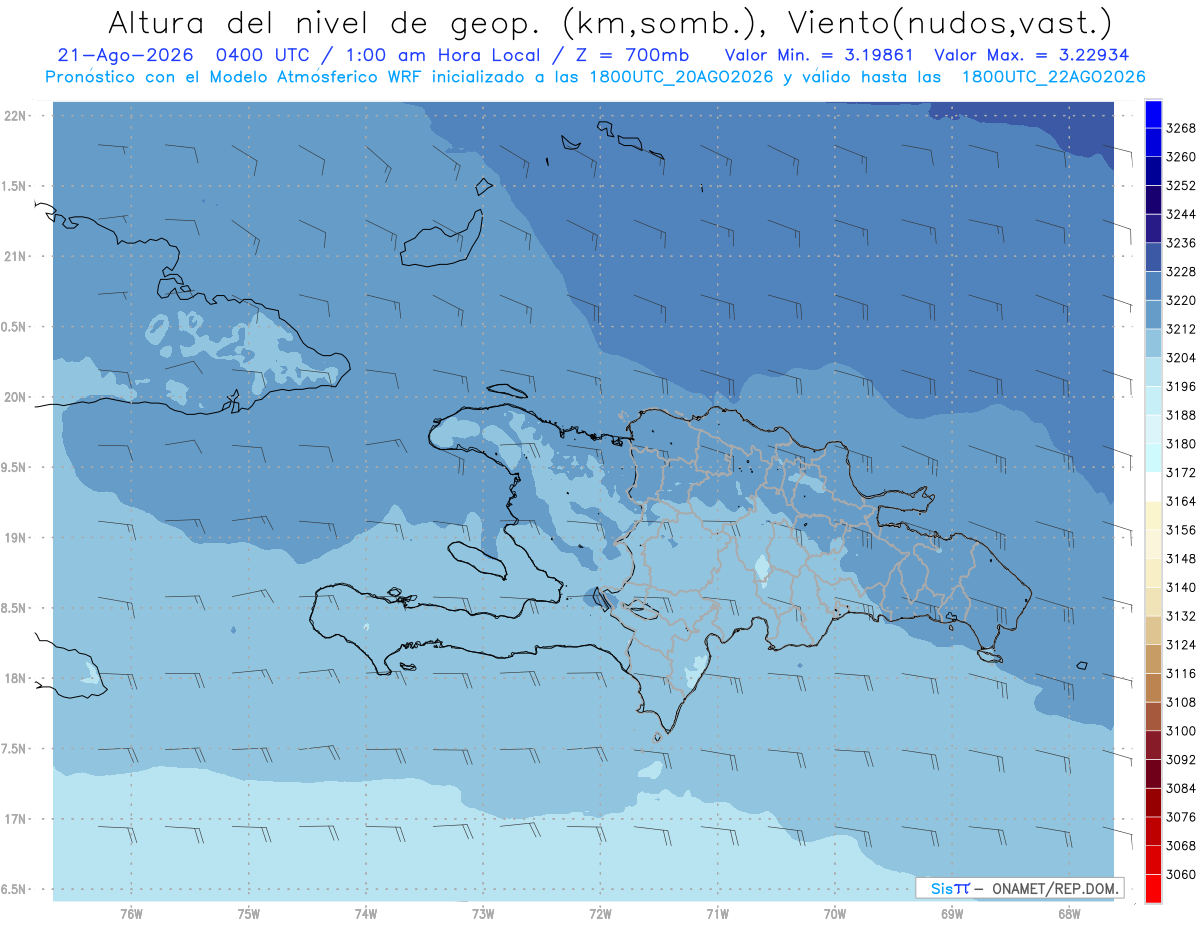Click the '69W' longitude label

pyautogui.click(x=951, y=913)
